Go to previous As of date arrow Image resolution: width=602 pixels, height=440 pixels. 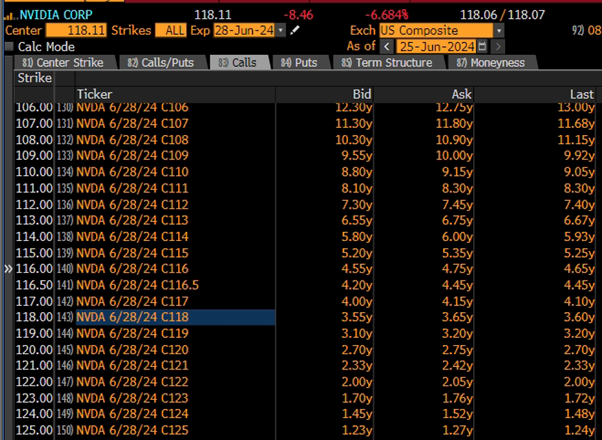(387, 47)
